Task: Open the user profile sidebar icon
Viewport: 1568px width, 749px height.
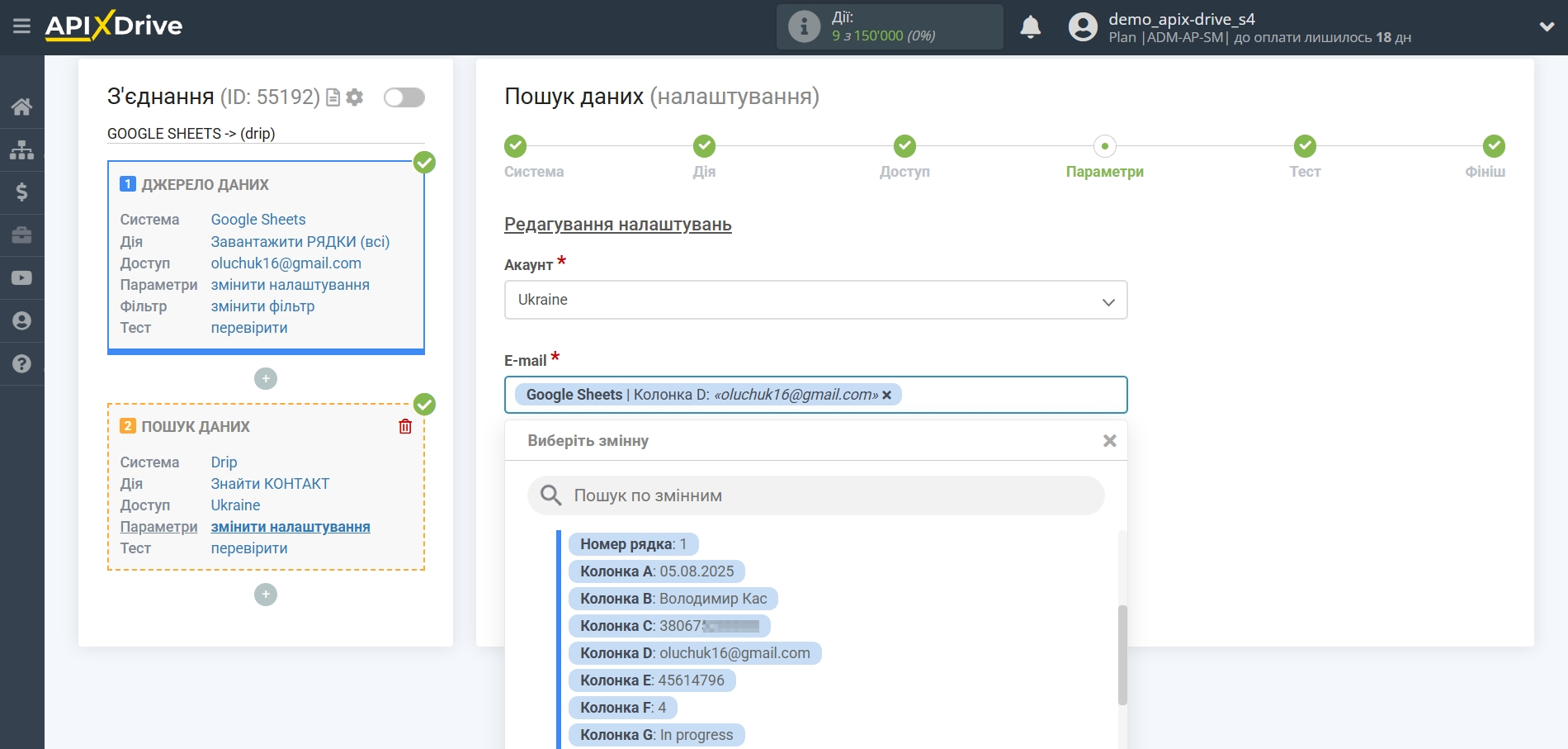Action: [22, 321]
